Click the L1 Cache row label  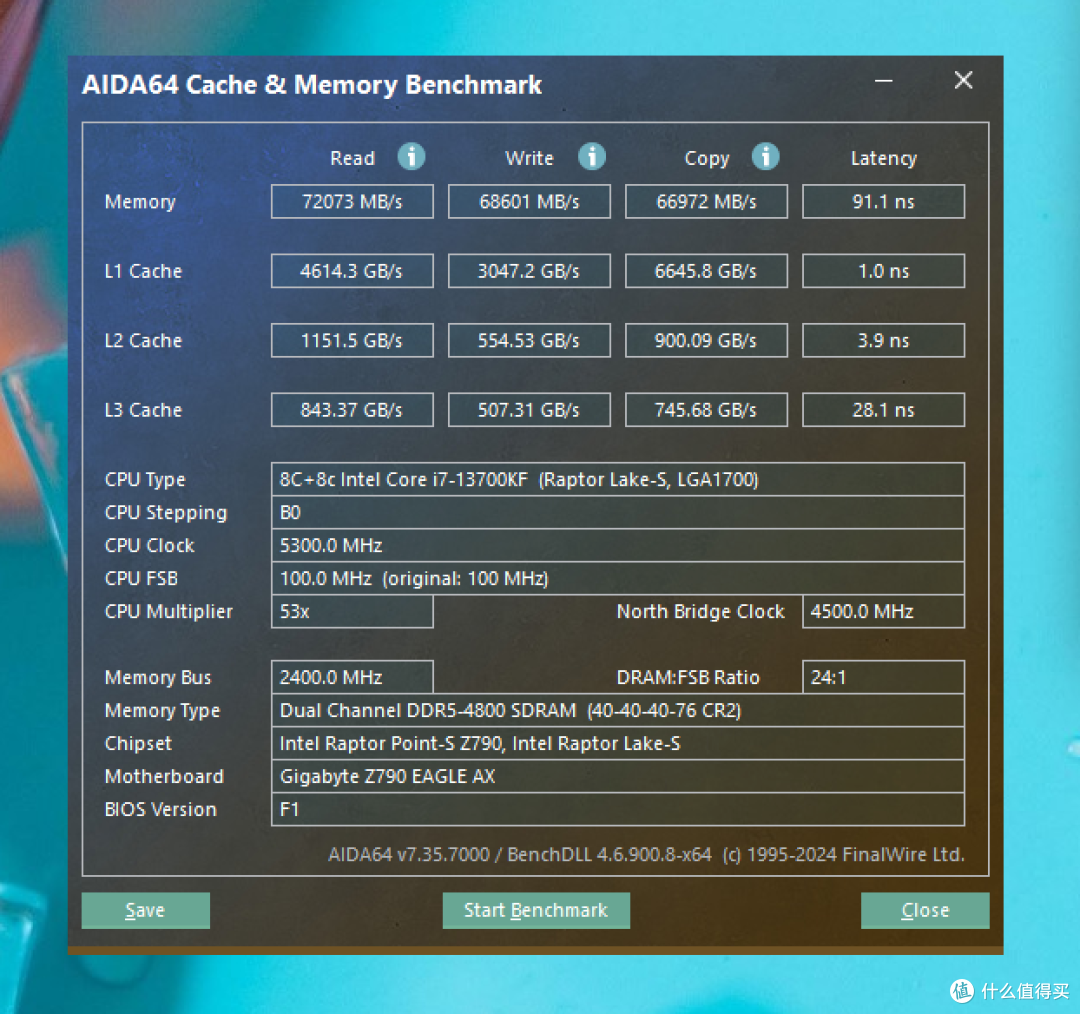143,271
